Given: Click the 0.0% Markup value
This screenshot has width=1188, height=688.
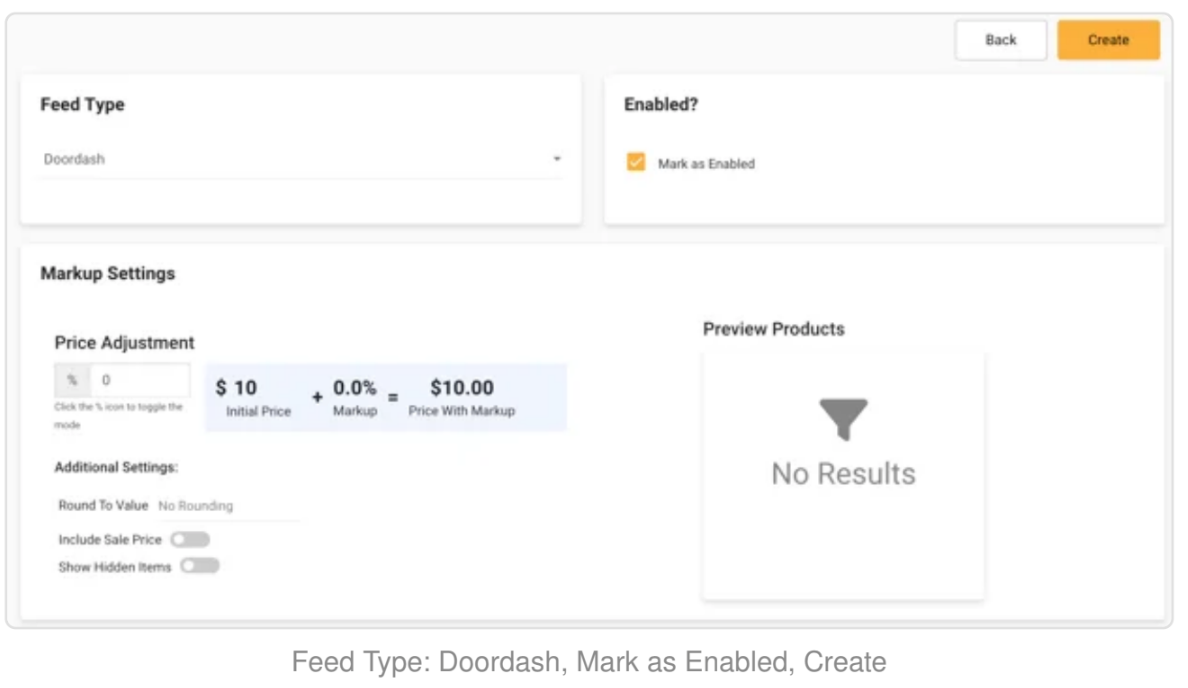Looking at the screenshot, I should coord(355,388).
